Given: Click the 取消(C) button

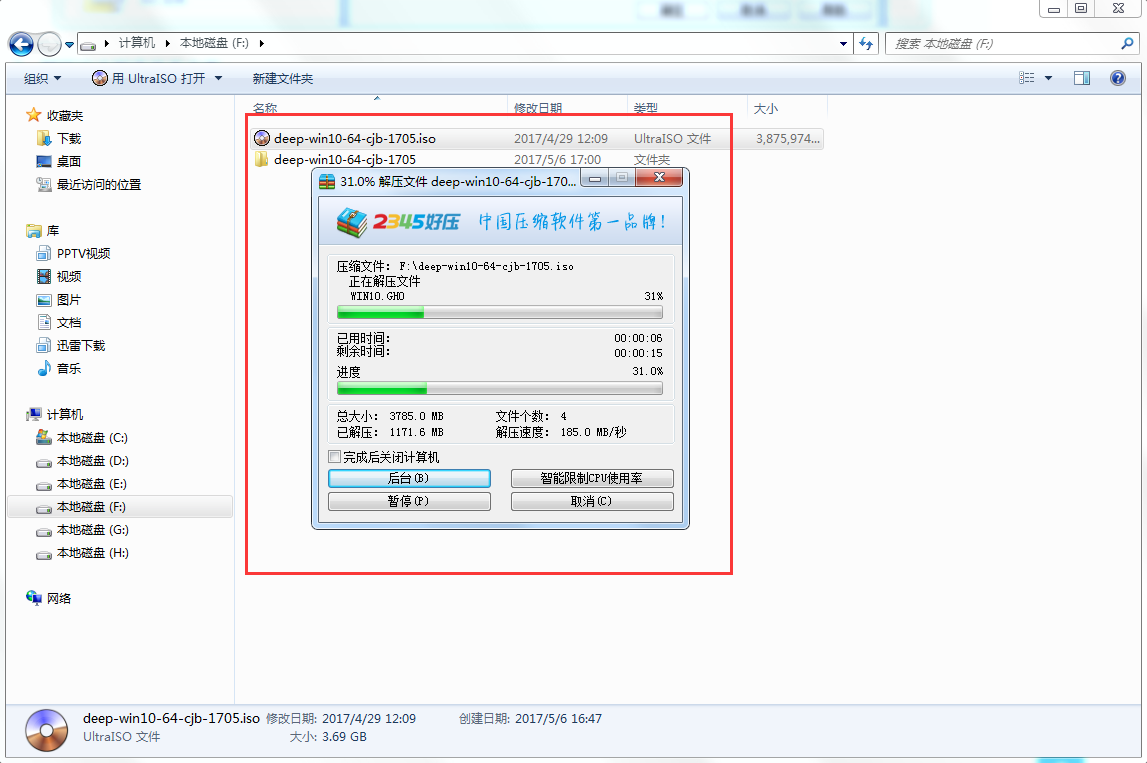Looking at the screenshot, I should click(592, 501).
